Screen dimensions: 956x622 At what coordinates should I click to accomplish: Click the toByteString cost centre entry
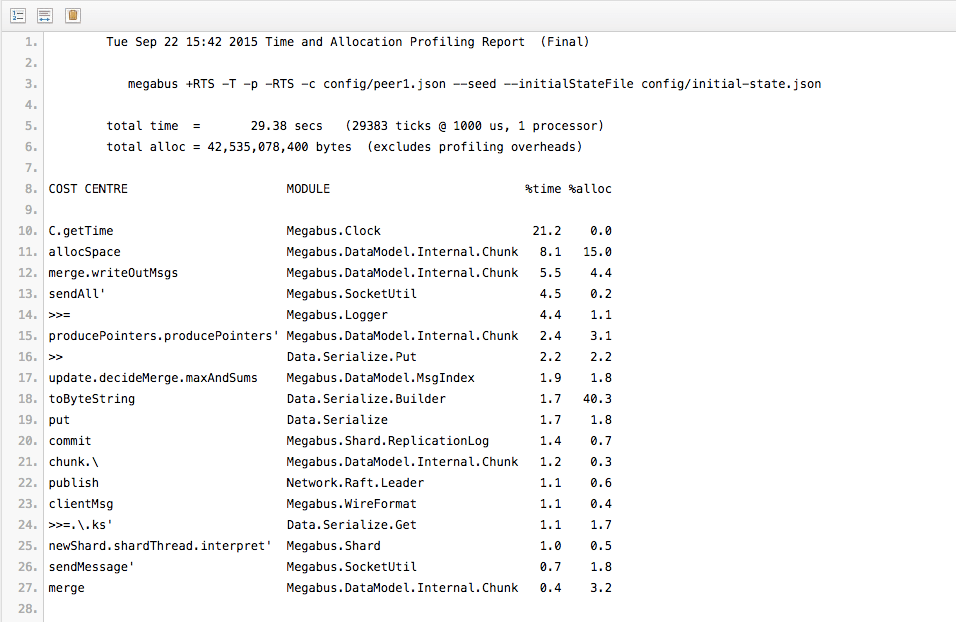(x=92, y=399)
